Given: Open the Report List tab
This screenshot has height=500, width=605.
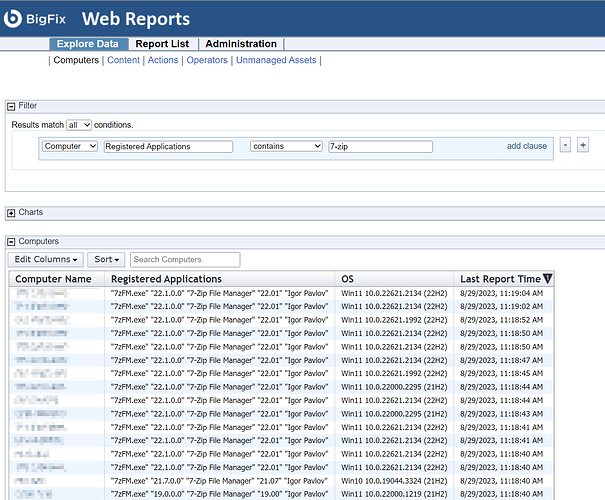Looking at the screenshot, I should [162, 44].
